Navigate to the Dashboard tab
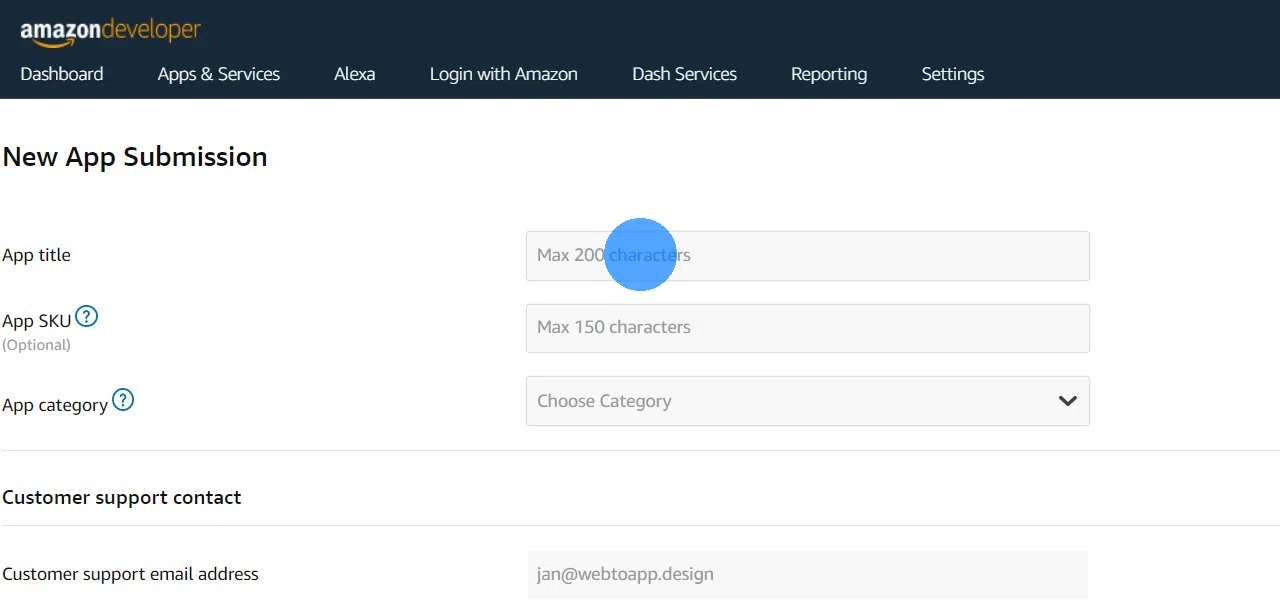 [62, 74]
